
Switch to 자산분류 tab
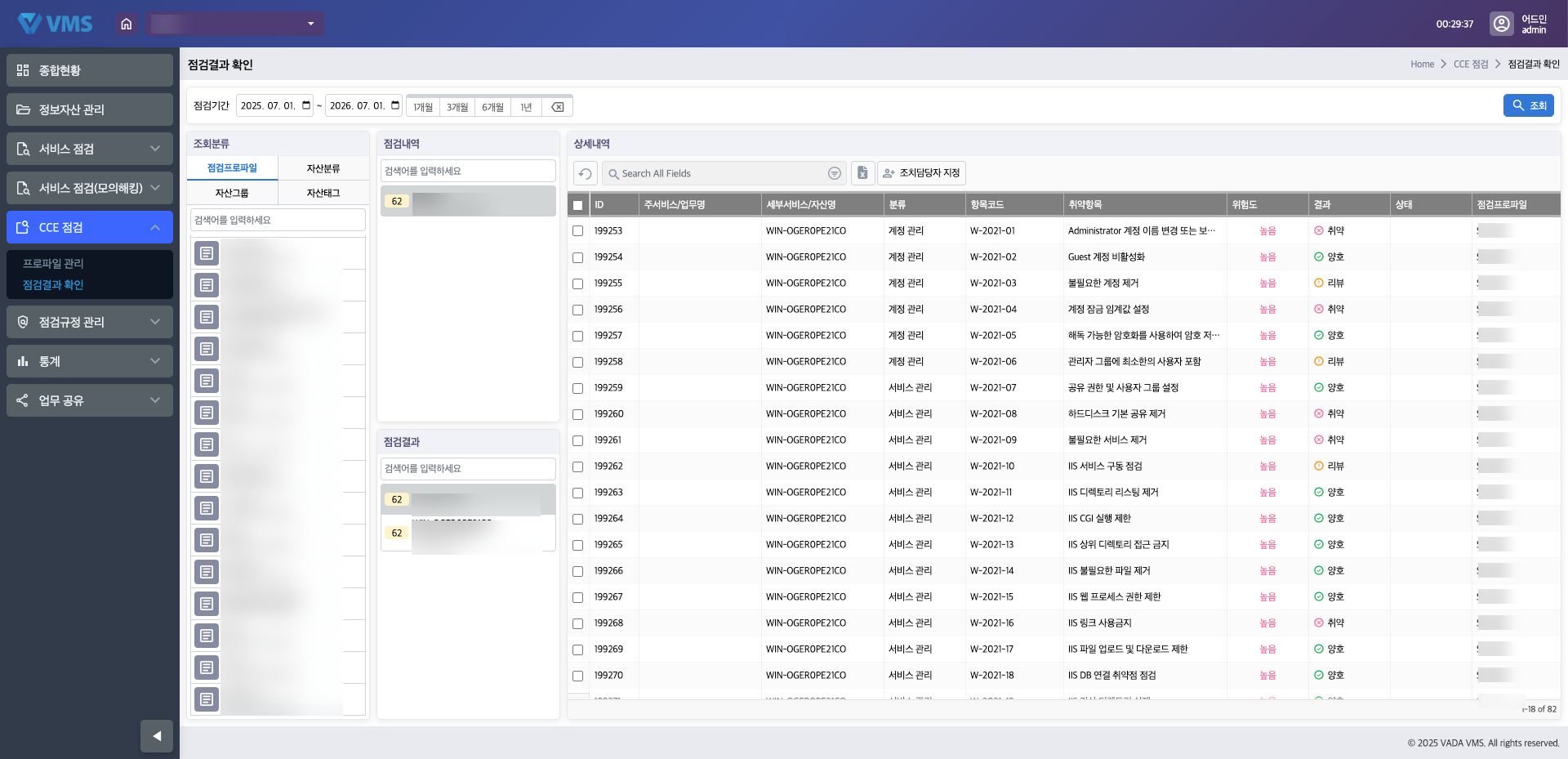[323, 168]
